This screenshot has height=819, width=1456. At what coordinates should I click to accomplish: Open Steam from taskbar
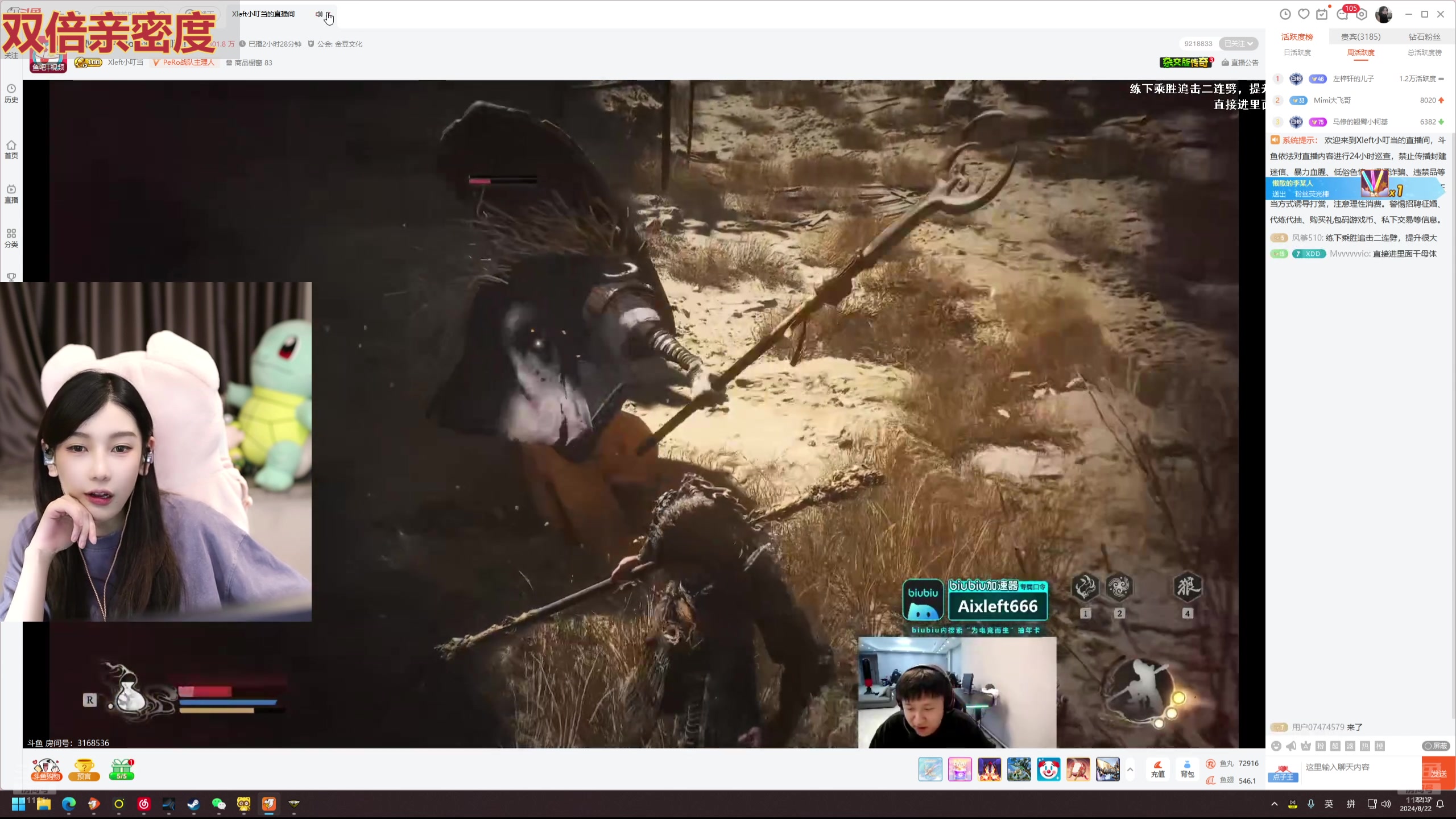[x=194, y=804]
